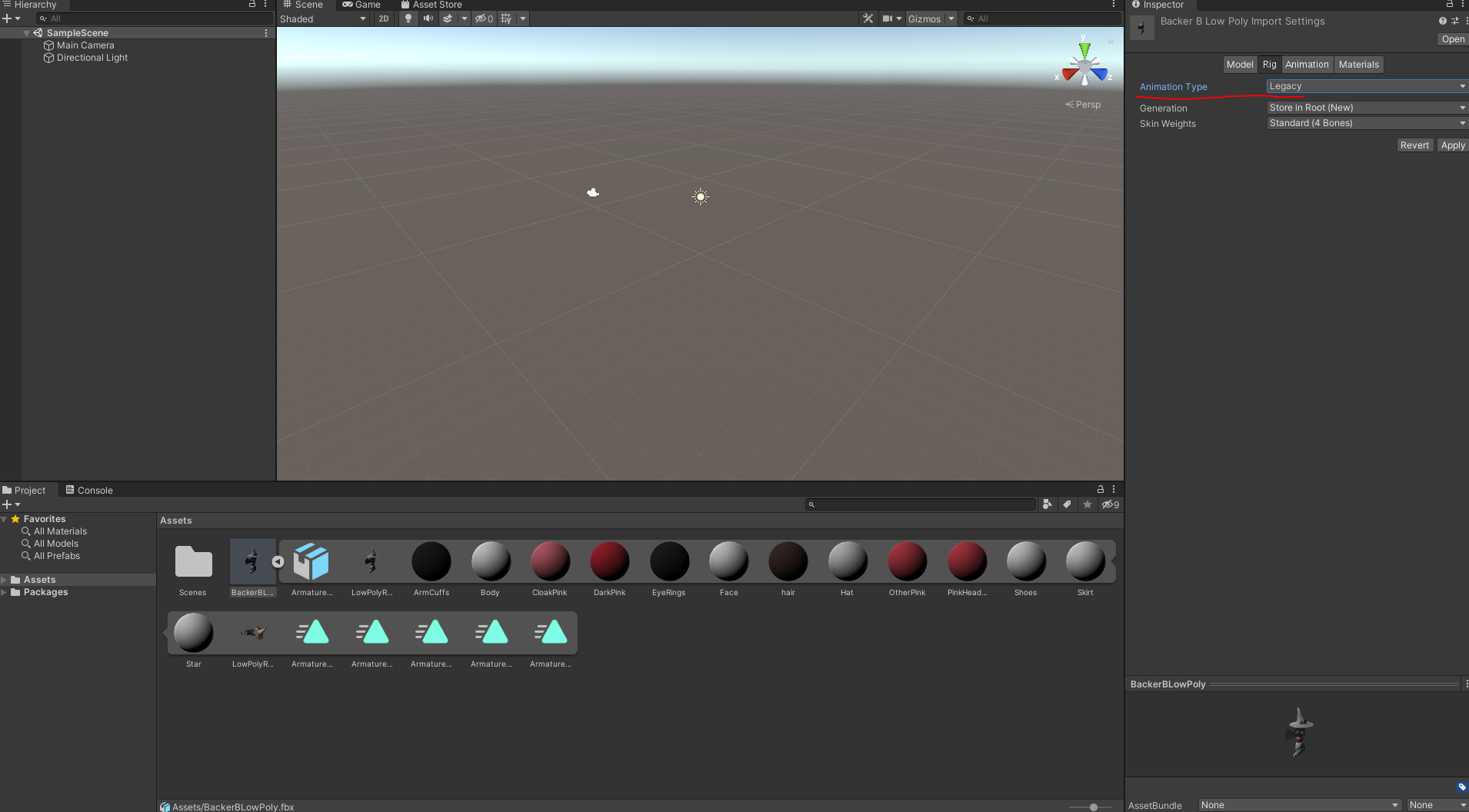Open the Inspector presets slider icon

click(x=1455, y=22)
